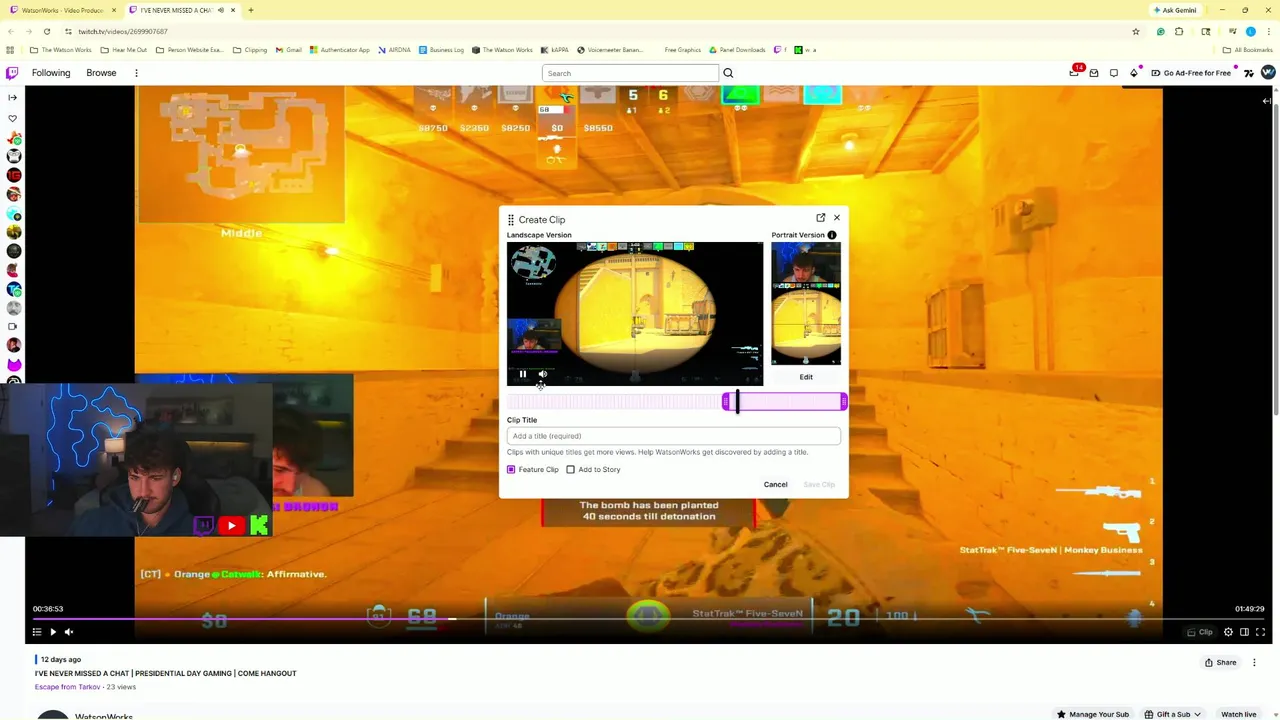Mute the clip preview volume
This screenshot has width=1280, height=720.
click(x=543, y=374)
